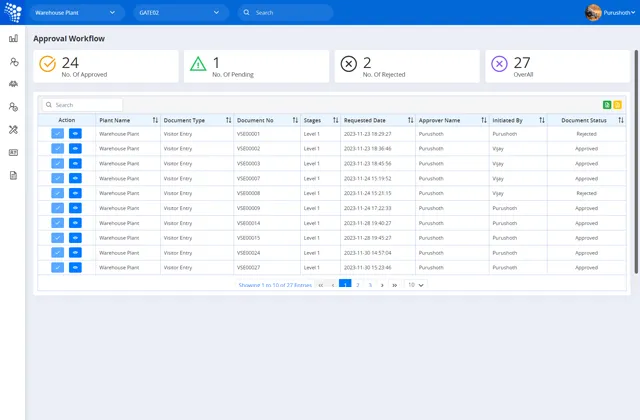Go to previous page arrow

[333, 285]
